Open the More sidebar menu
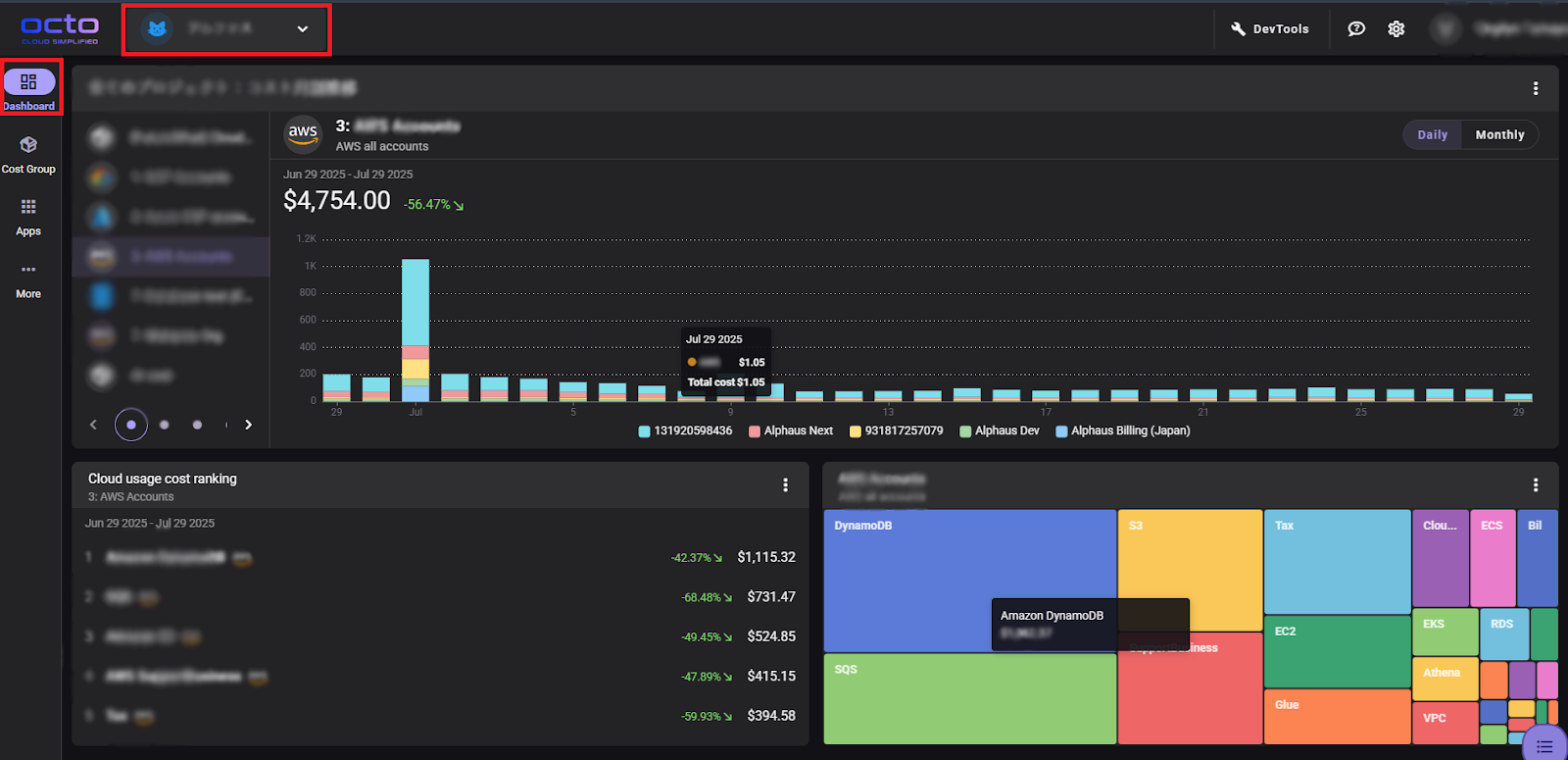 28,280
